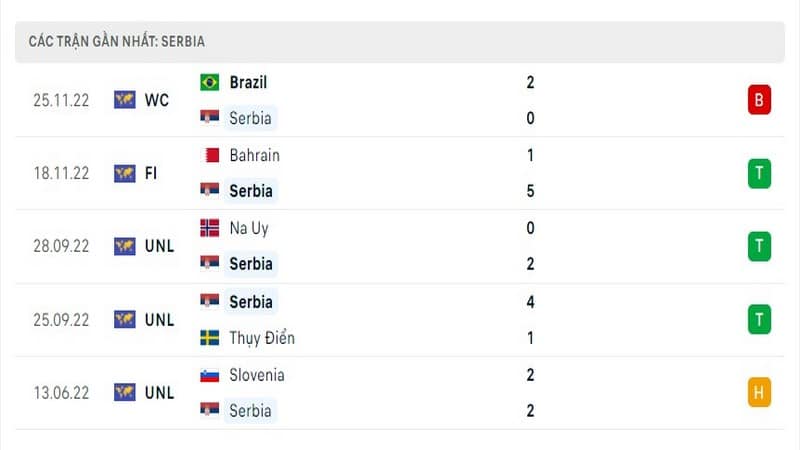Click the world map icon beside FI
Viewport: 800px width, 450px height.
click(x=124, y=173)
